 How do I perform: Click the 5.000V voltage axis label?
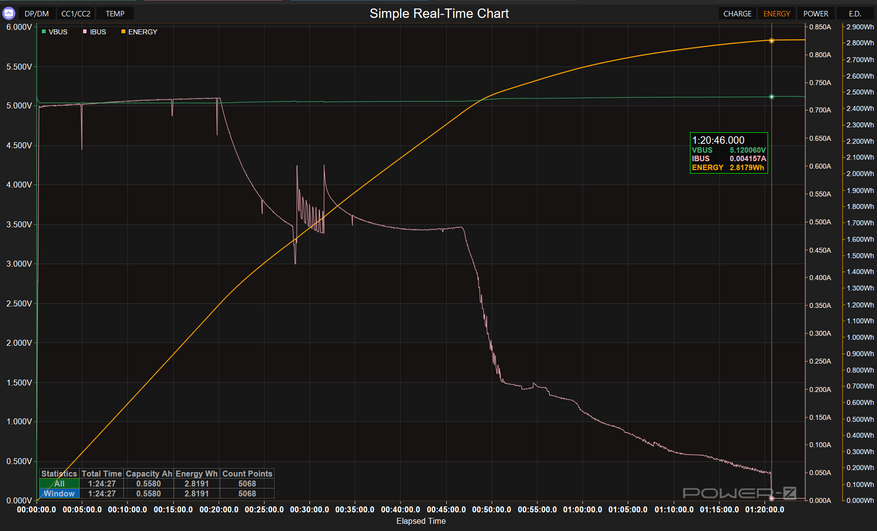click(19, 106)
